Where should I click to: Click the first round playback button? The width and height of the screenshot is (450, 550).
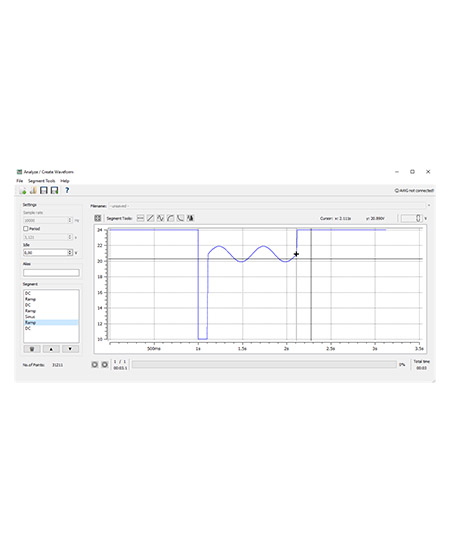(x=95, y=365)
